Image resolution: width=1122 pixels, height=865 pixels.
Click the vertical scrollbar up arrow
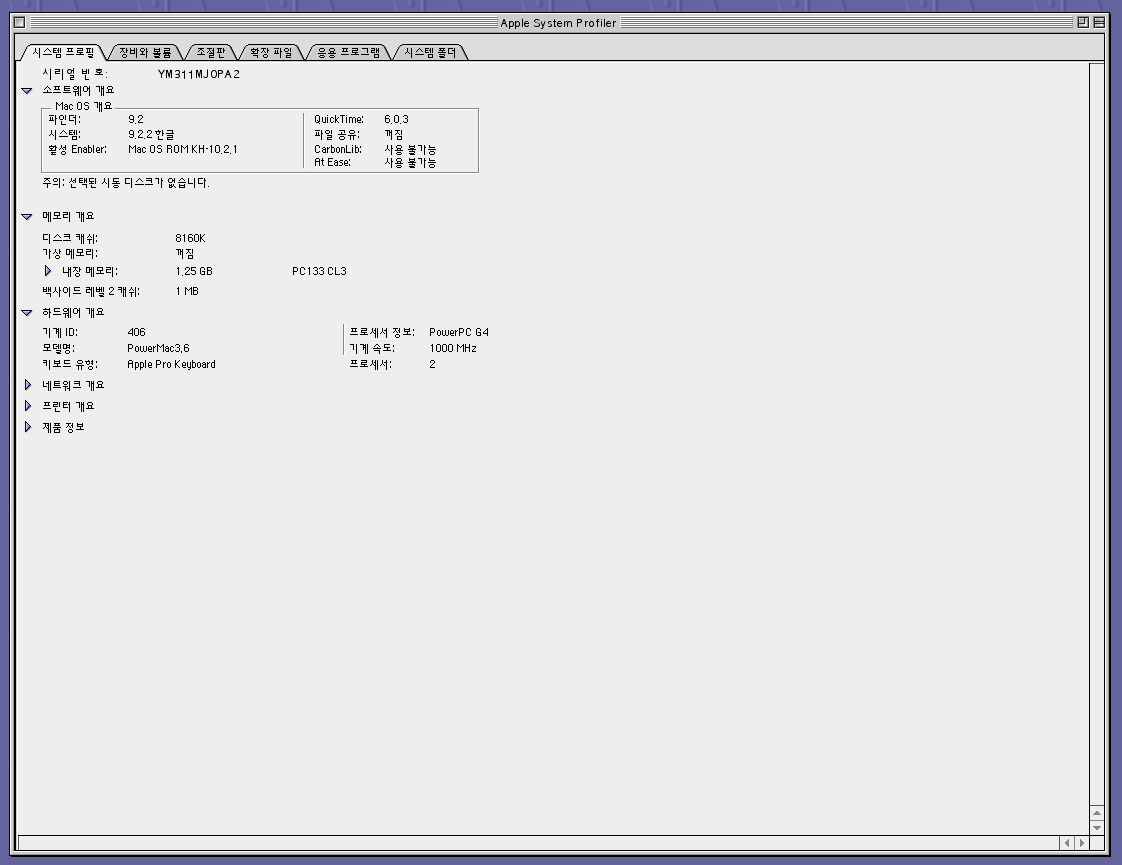(1097, 813)
